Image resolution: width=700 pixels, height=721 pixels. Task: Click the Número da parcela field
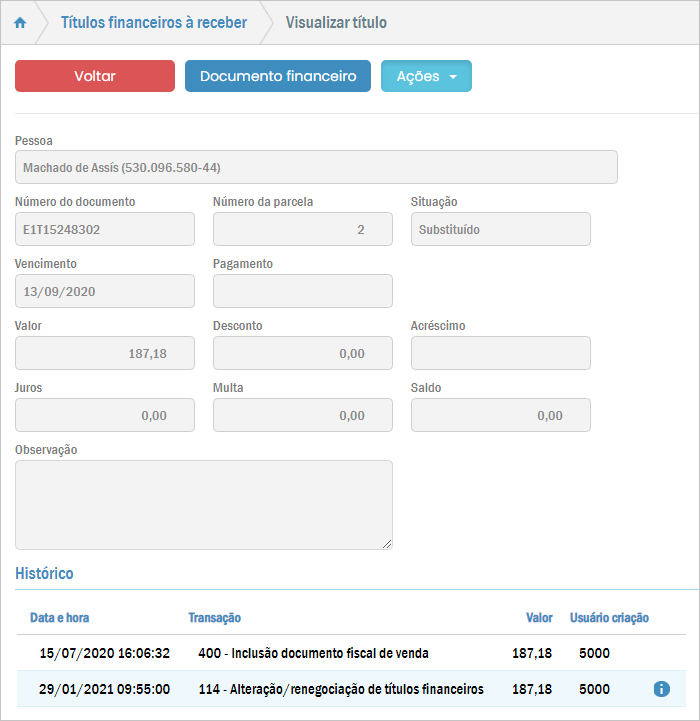(x=303, y=229)
